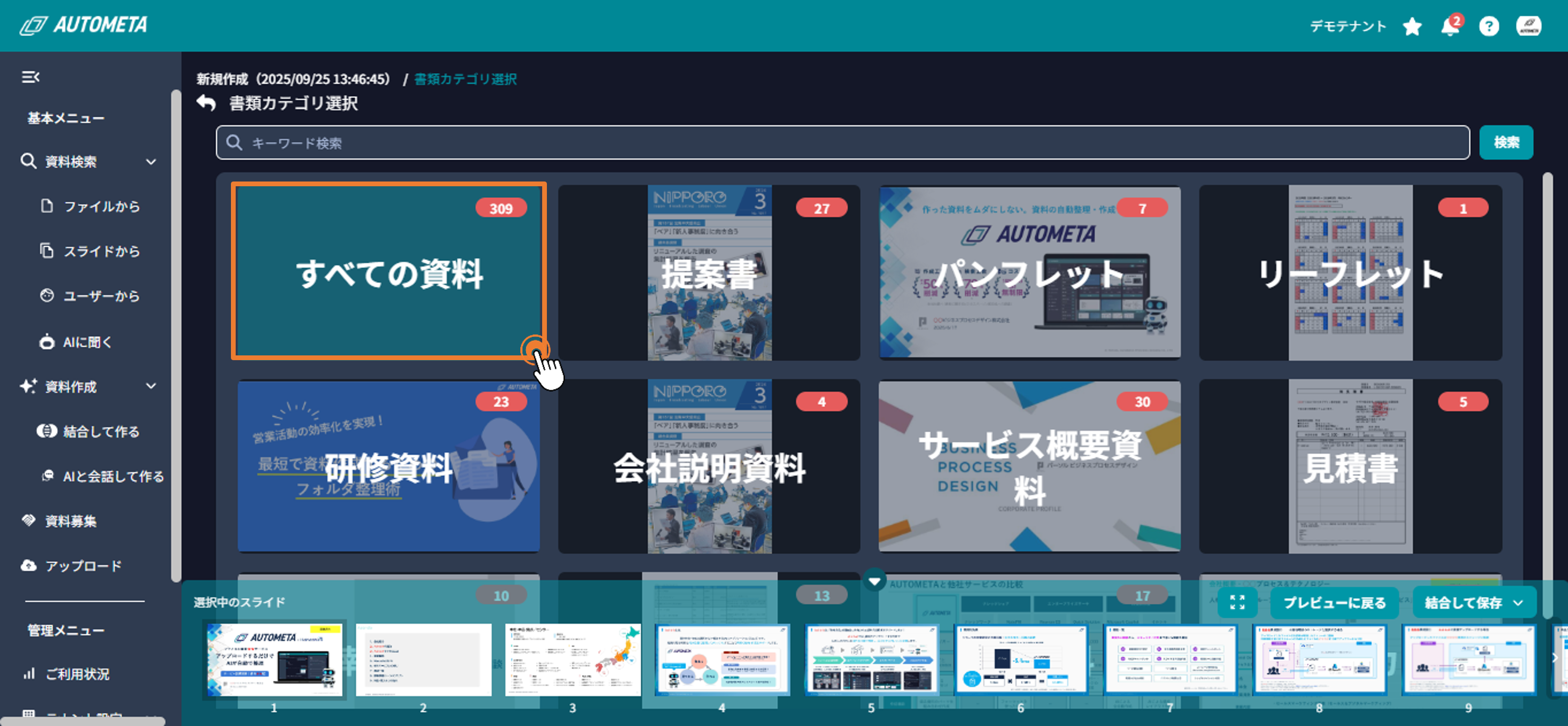Viewport: 1568px width, 726px height.
Task: Open 結合して作る in the sidebar
Action: click(101, 431)
